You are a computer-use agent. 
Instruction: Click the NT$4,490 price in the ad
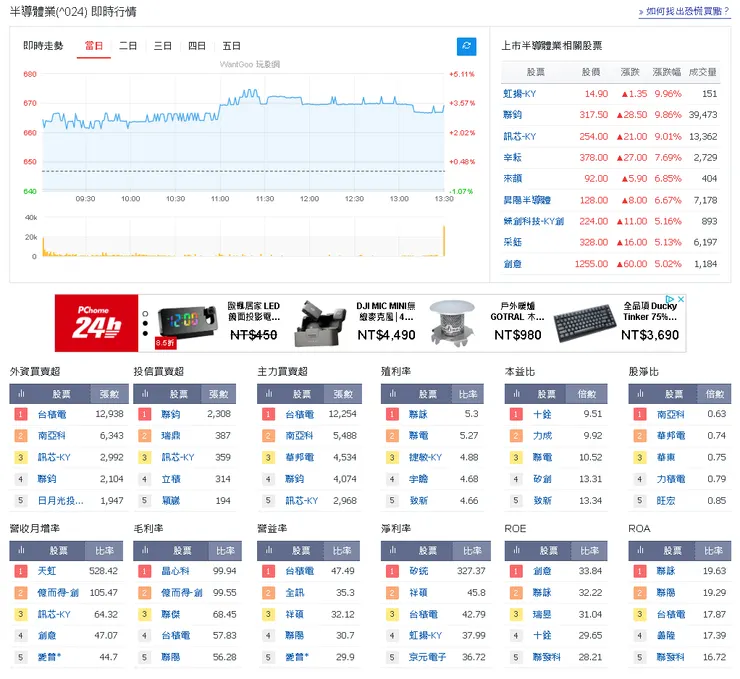(x=386, y=335)
